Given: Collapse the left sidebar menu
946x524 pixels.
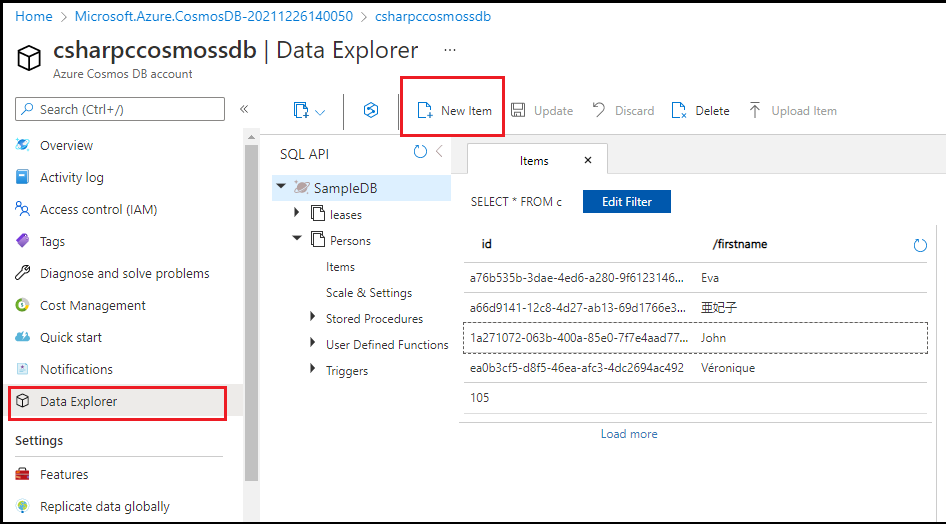Looking at the screenshot, I should pos(244,109).
